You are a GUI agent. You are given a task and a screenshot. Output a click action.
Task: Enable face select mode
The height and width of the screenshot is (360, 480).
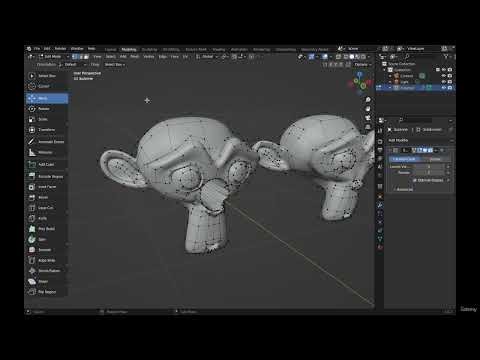[x=86, y=57]
